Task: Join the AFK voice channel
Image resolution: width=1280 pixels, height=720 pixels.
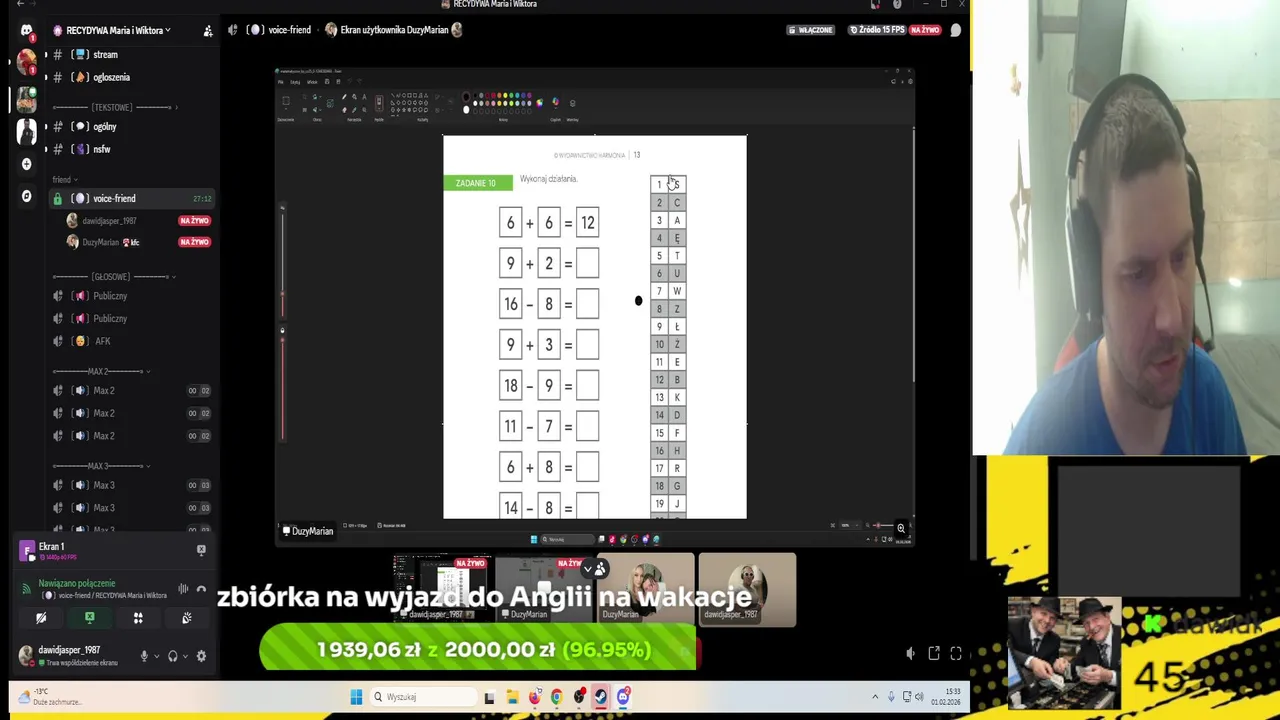Action: (x=102, y=341)
